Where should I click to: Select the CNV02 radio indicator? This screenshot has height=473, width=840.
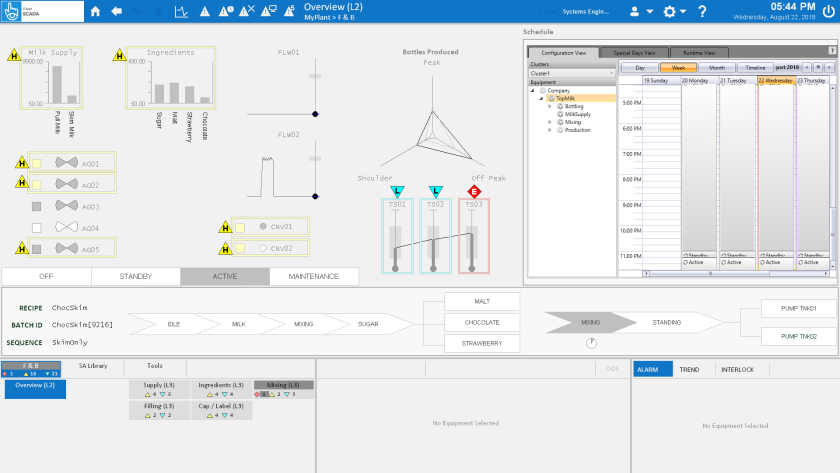tap(264, 248)
